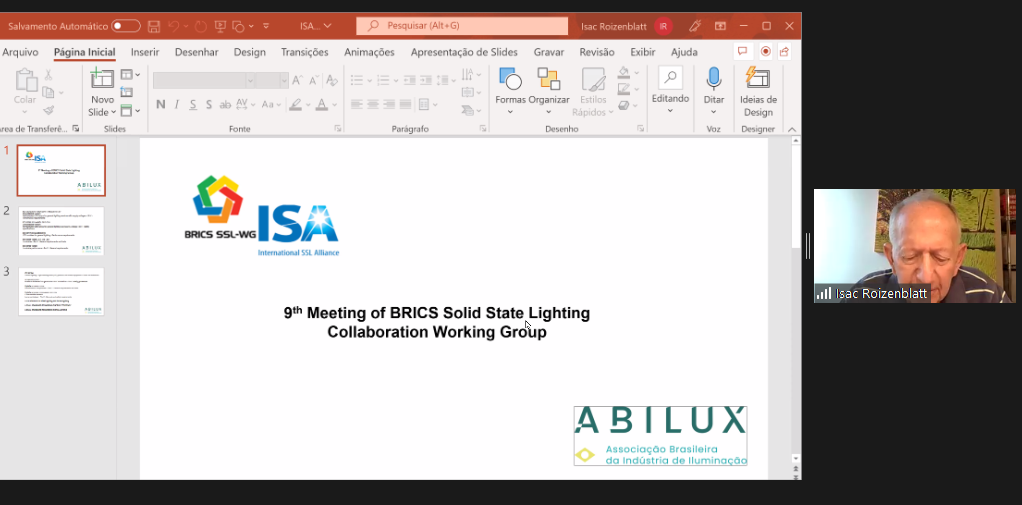Click the 9th Meeting title text
Image resolution: width=1022 pixels, height=505 pixels.
[437, 323]
